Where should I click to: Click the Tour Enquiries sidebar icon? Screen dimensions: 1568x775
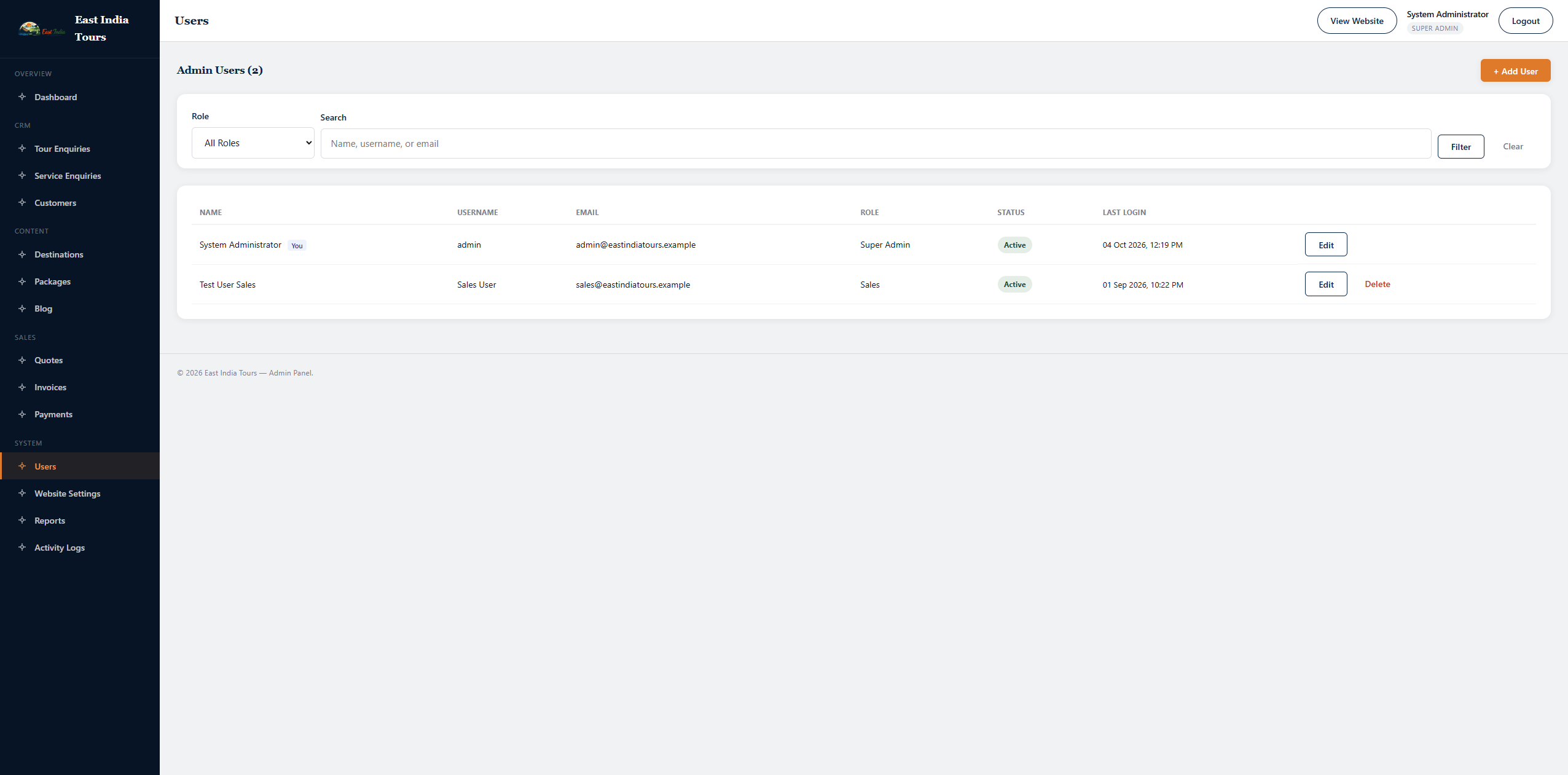coord(22,149)
